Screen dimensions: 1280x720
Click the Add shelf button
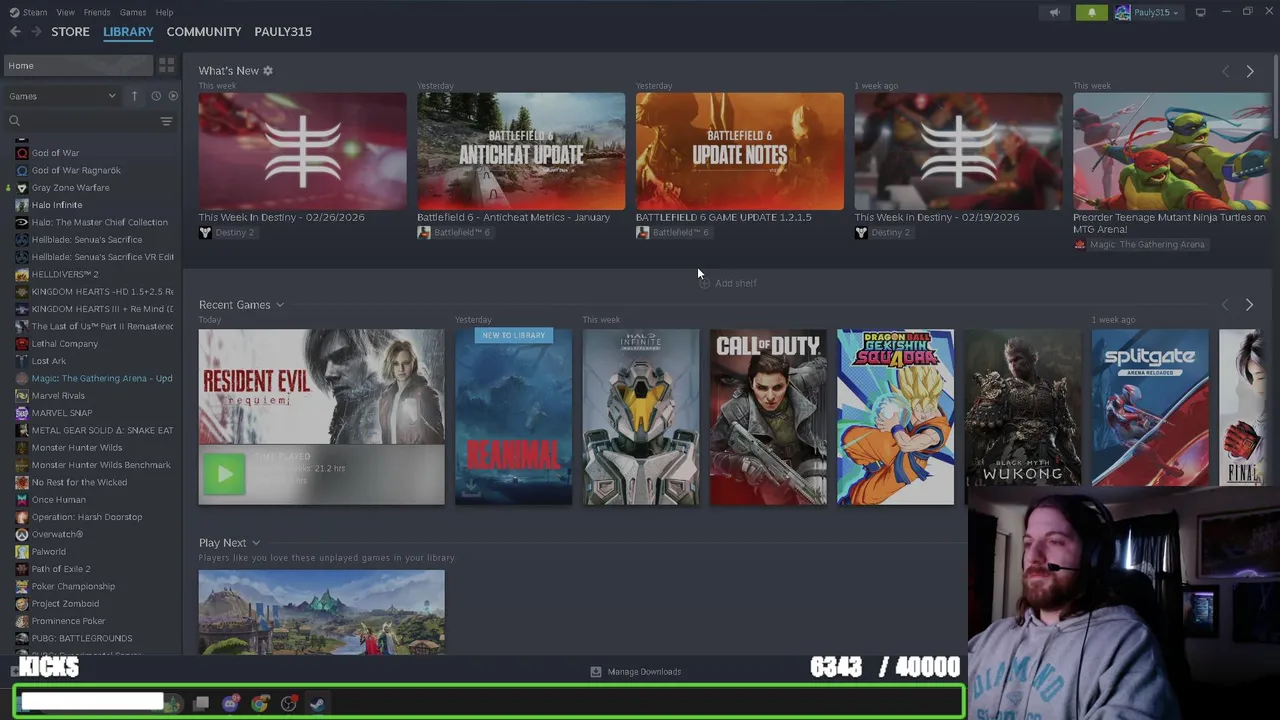[728, 283]
